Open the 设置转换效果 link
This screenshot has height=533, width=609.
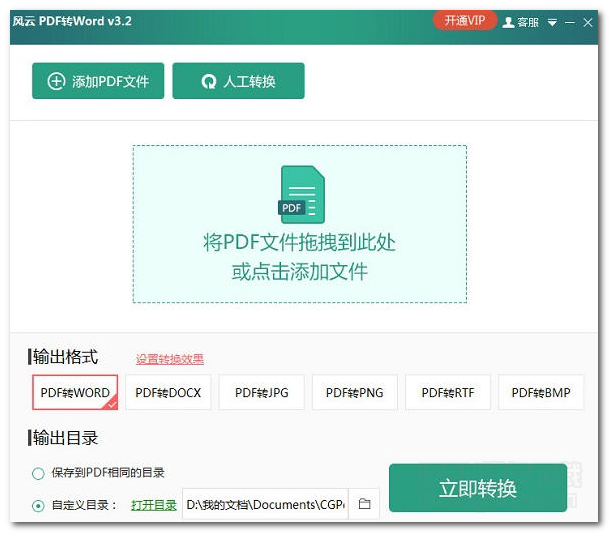coord(170,359)
